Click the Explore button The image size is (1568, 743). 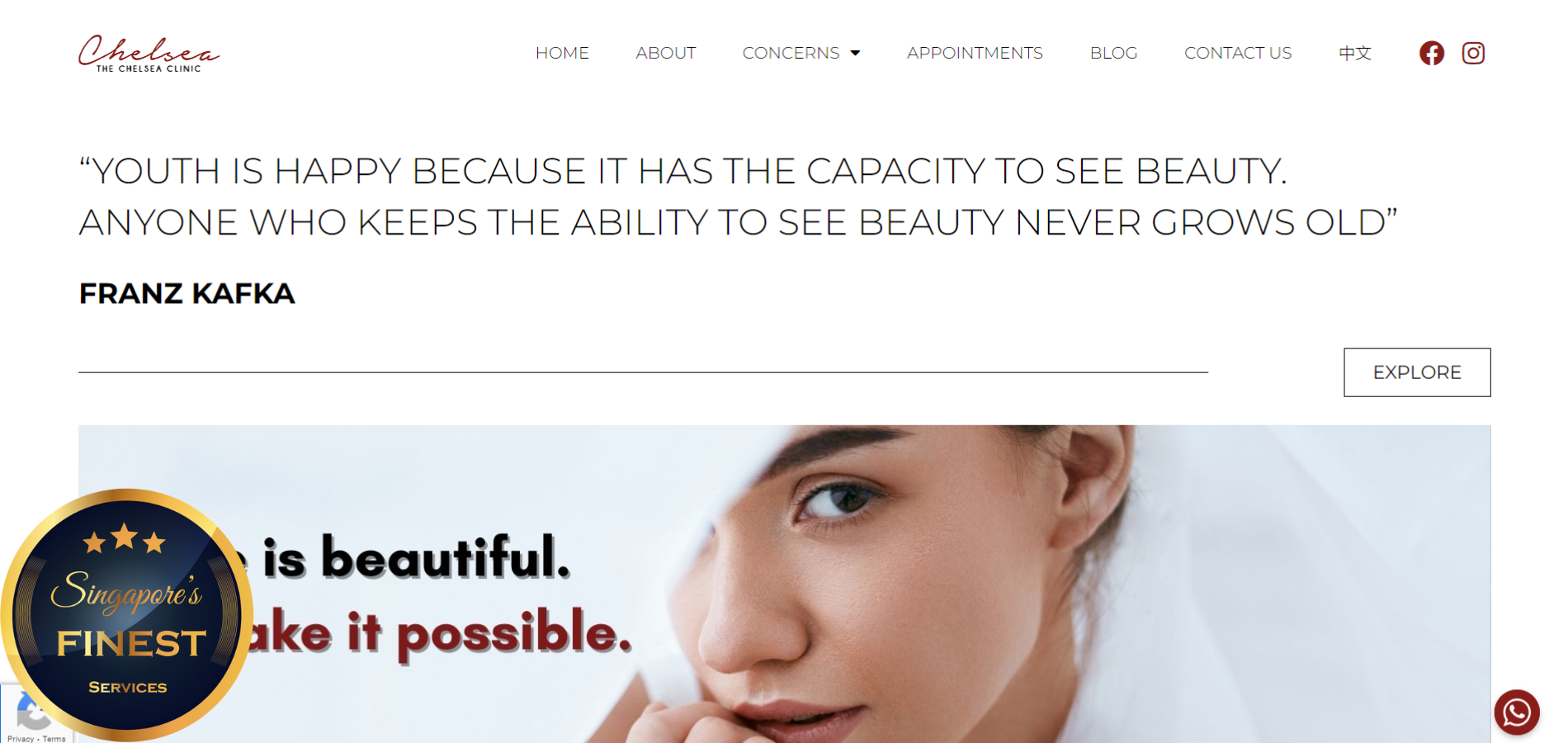click(x=1417, y=372)
